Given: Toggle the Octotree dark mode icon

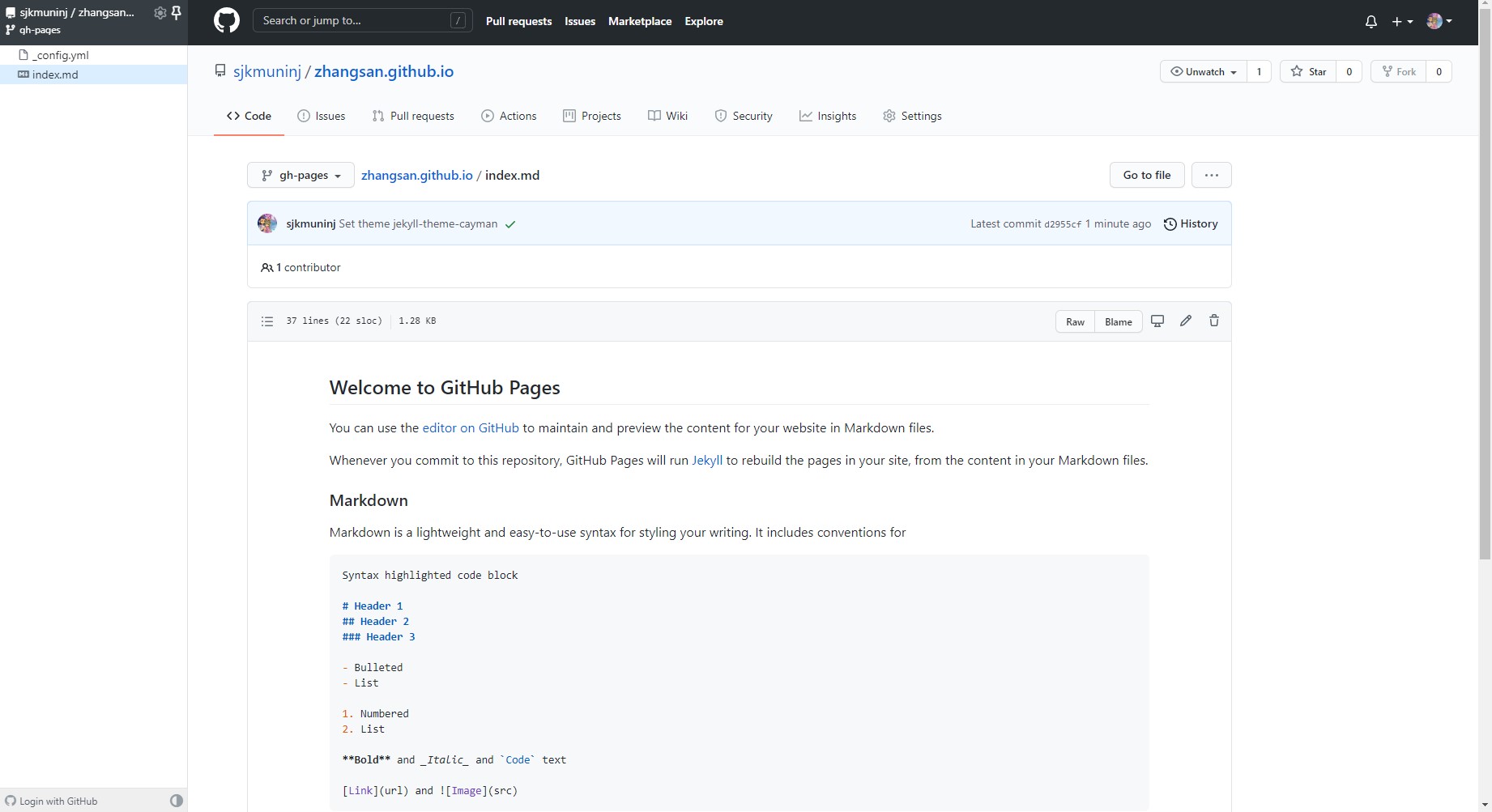Looking at the screenshot, I should [177, 801].
